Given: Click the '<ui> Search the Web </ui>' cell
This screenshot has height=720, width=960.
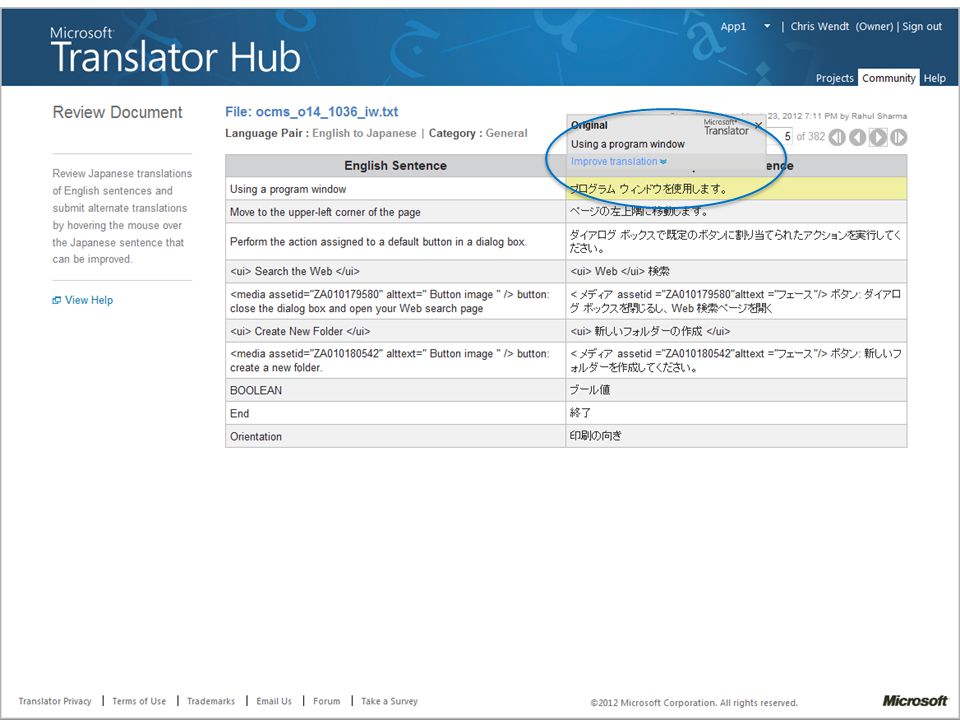Looking at the screenshot, I should pyautogui.click(x=396, y=271).
